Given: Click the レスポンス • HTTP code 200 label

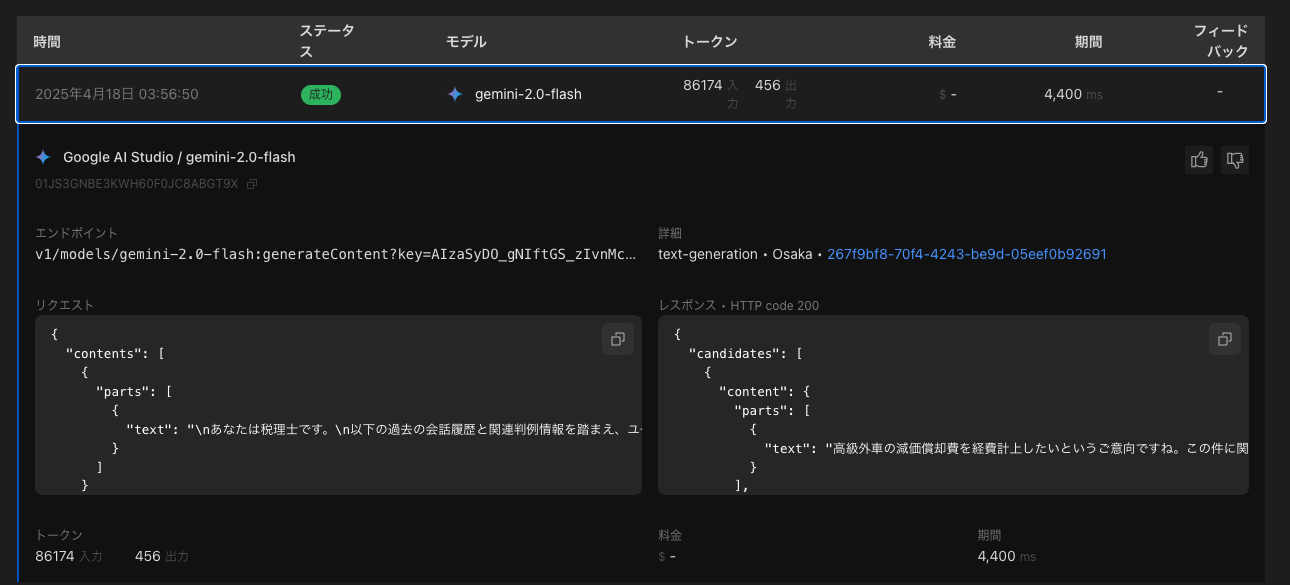Looking at the screenshot, I should (738, 305).
